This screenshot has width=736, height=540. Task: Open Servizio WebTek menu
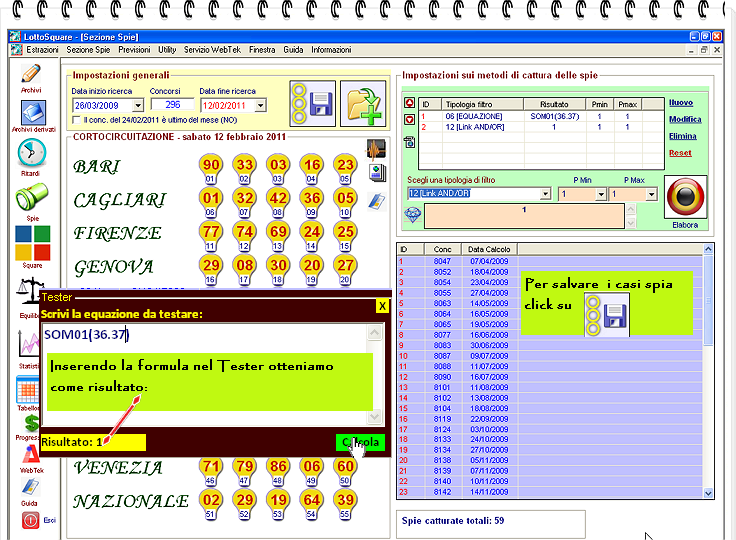pos(212,50)
